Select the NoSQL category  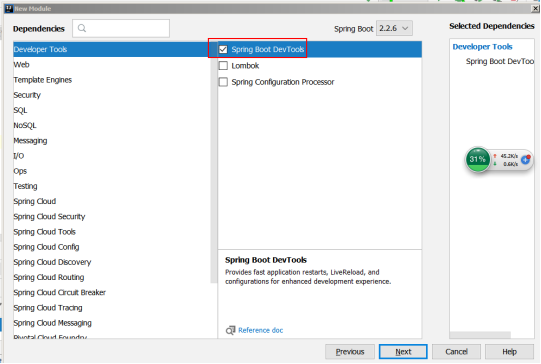(111, 125)
